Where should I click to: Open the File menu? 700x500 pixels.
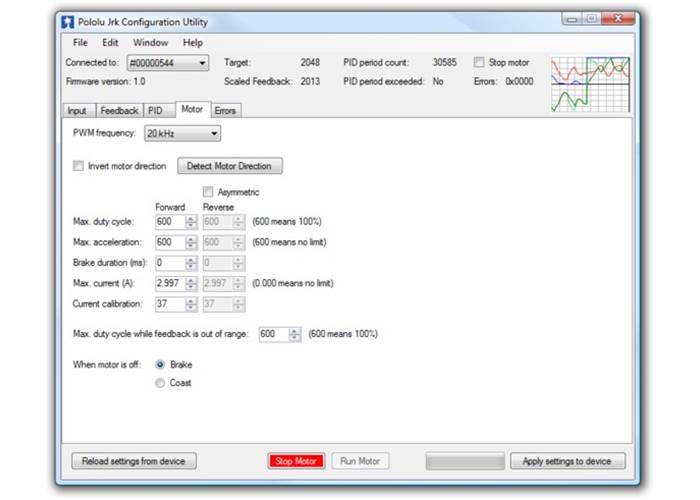[80, 43]
